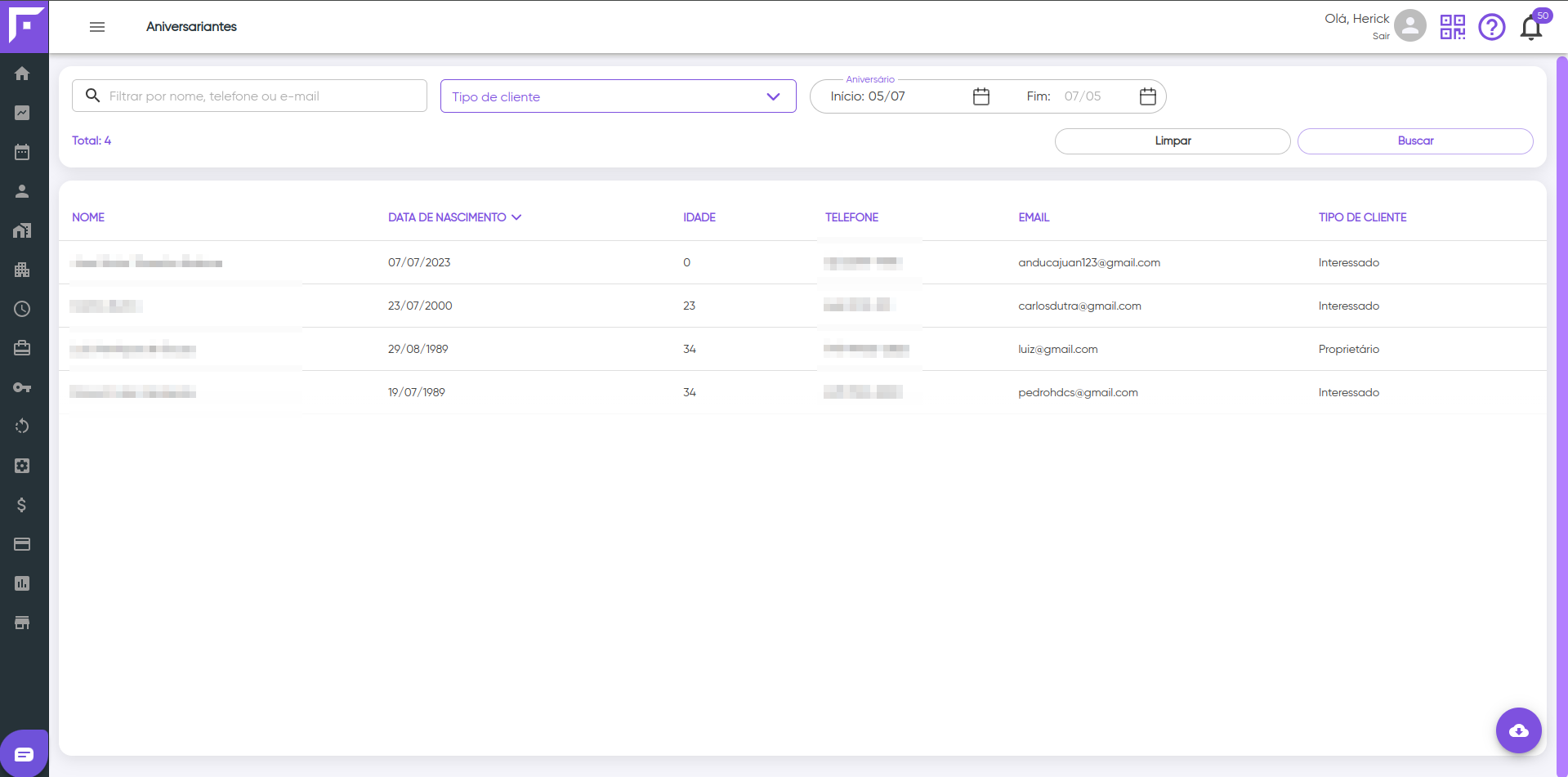
Task: Click the Total: 4 label
Action: tap(92, 141)
